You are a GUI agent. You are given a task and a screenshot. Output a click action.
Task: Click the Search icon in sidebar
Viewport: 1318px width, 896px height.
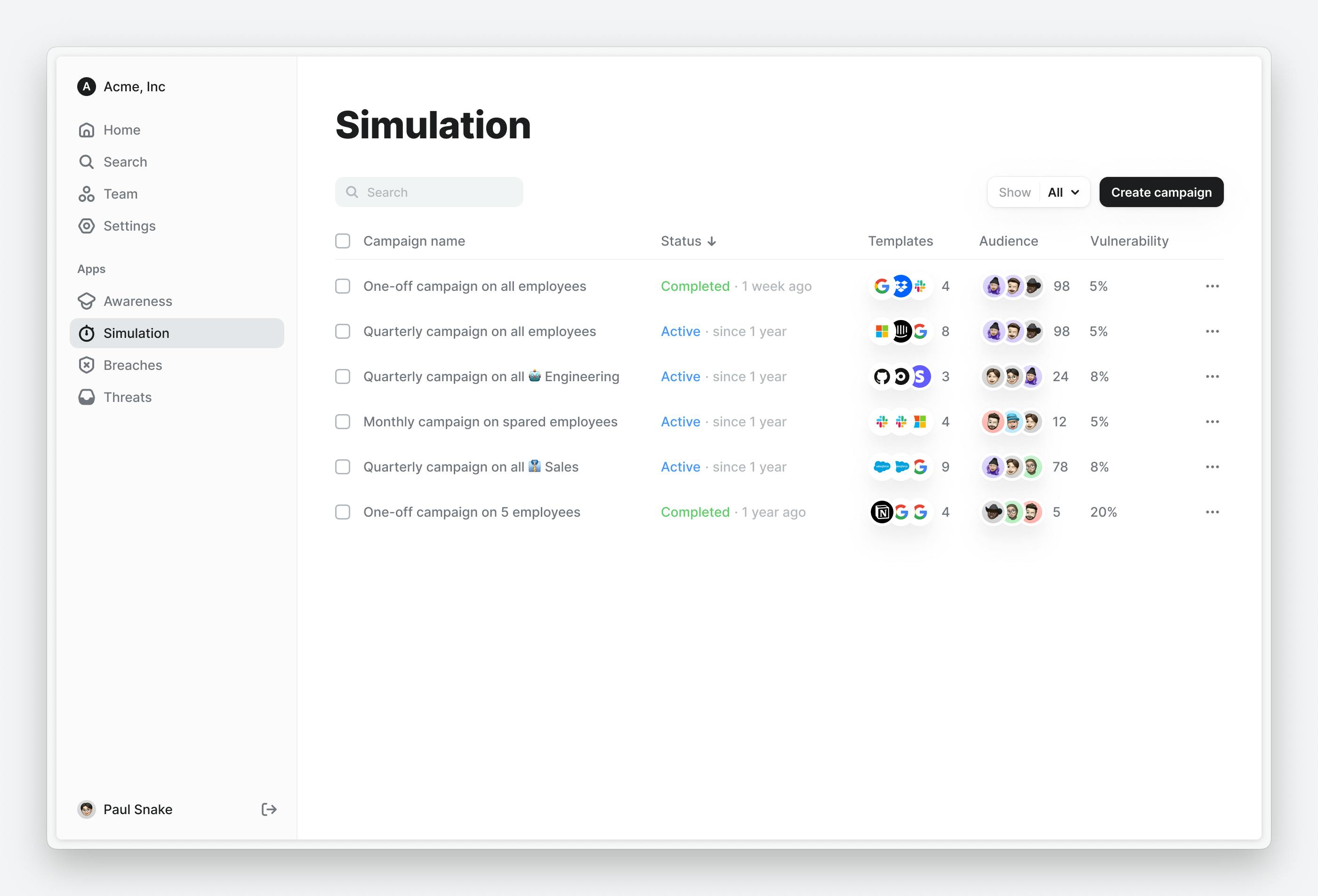(88, 161)
